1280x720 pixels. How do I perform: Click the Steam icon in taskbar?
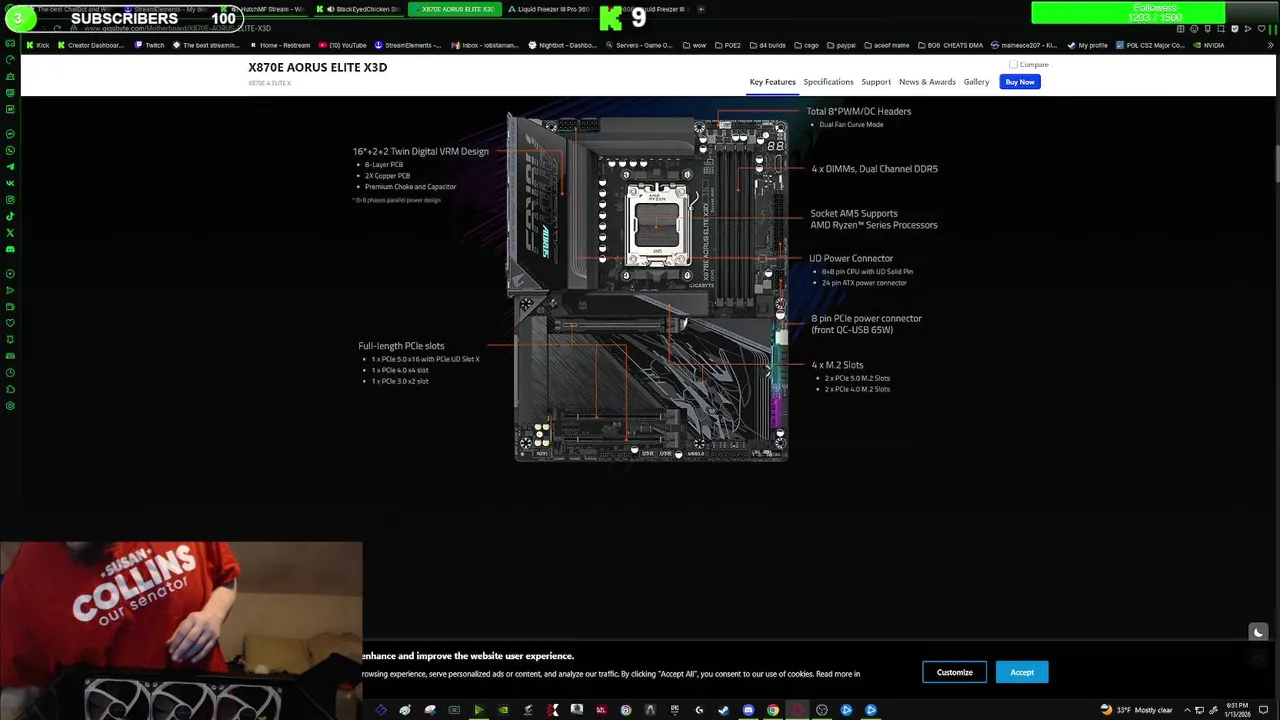click(722, 710)
